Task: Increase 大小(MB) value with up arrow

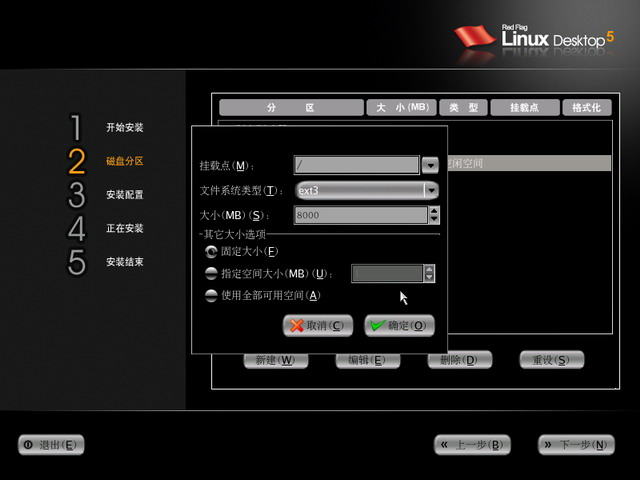Action: tap(433, 210)
